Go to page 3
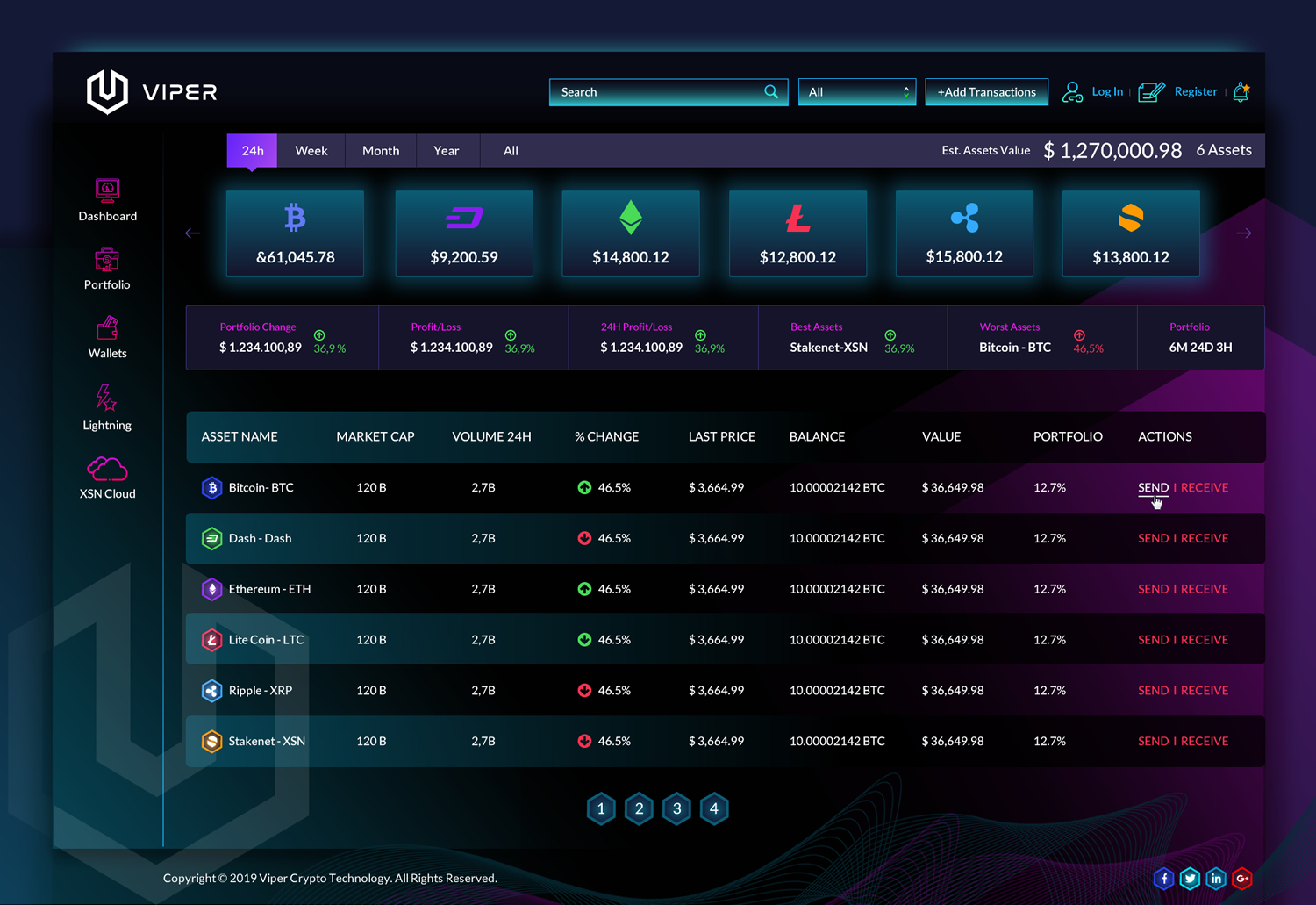 (x=676, y=808)
